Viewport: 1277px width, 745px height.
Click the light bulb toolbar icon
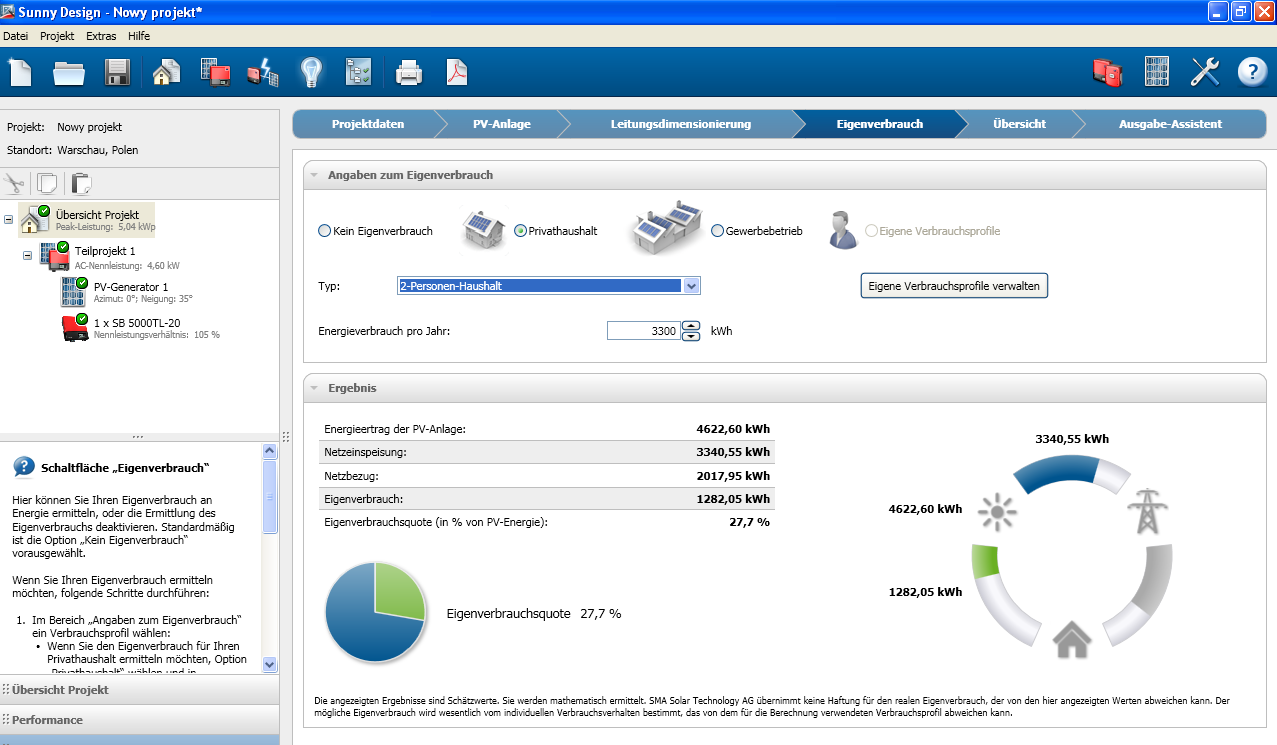pyautogui.click(x=311, y=72)
